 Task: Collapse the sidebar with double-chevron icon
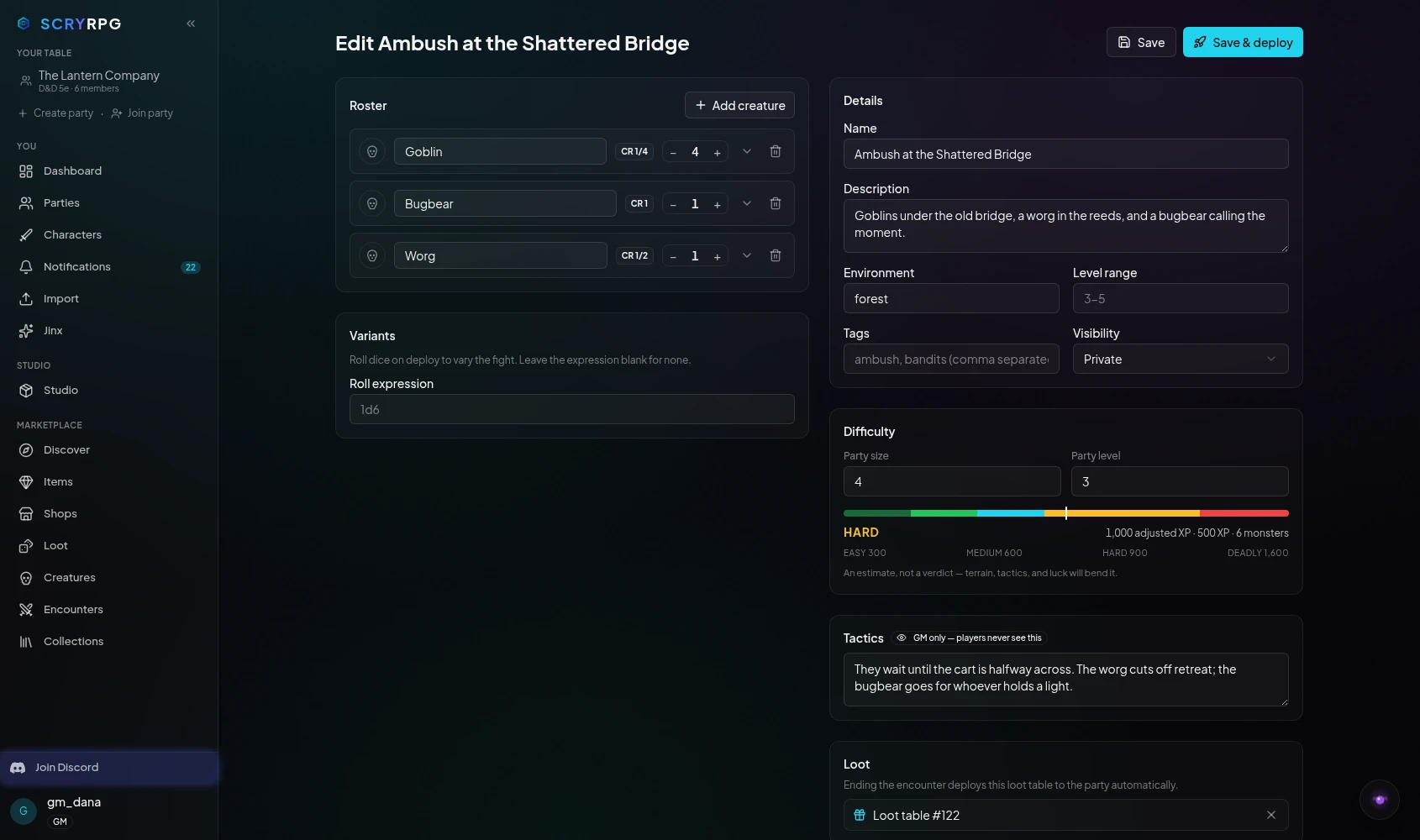191,24
